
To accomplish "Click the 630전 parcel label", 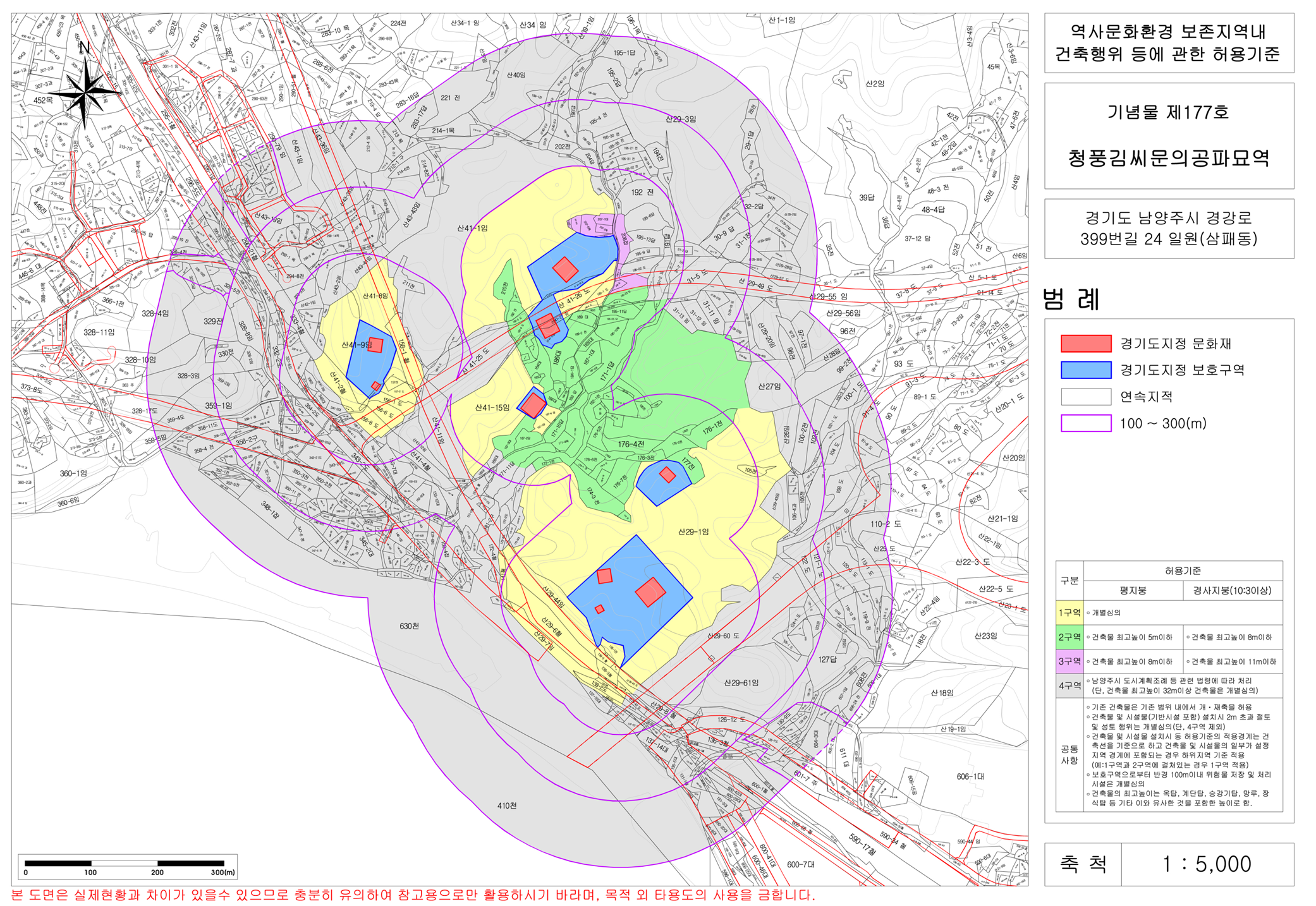I will coord(409,626).
